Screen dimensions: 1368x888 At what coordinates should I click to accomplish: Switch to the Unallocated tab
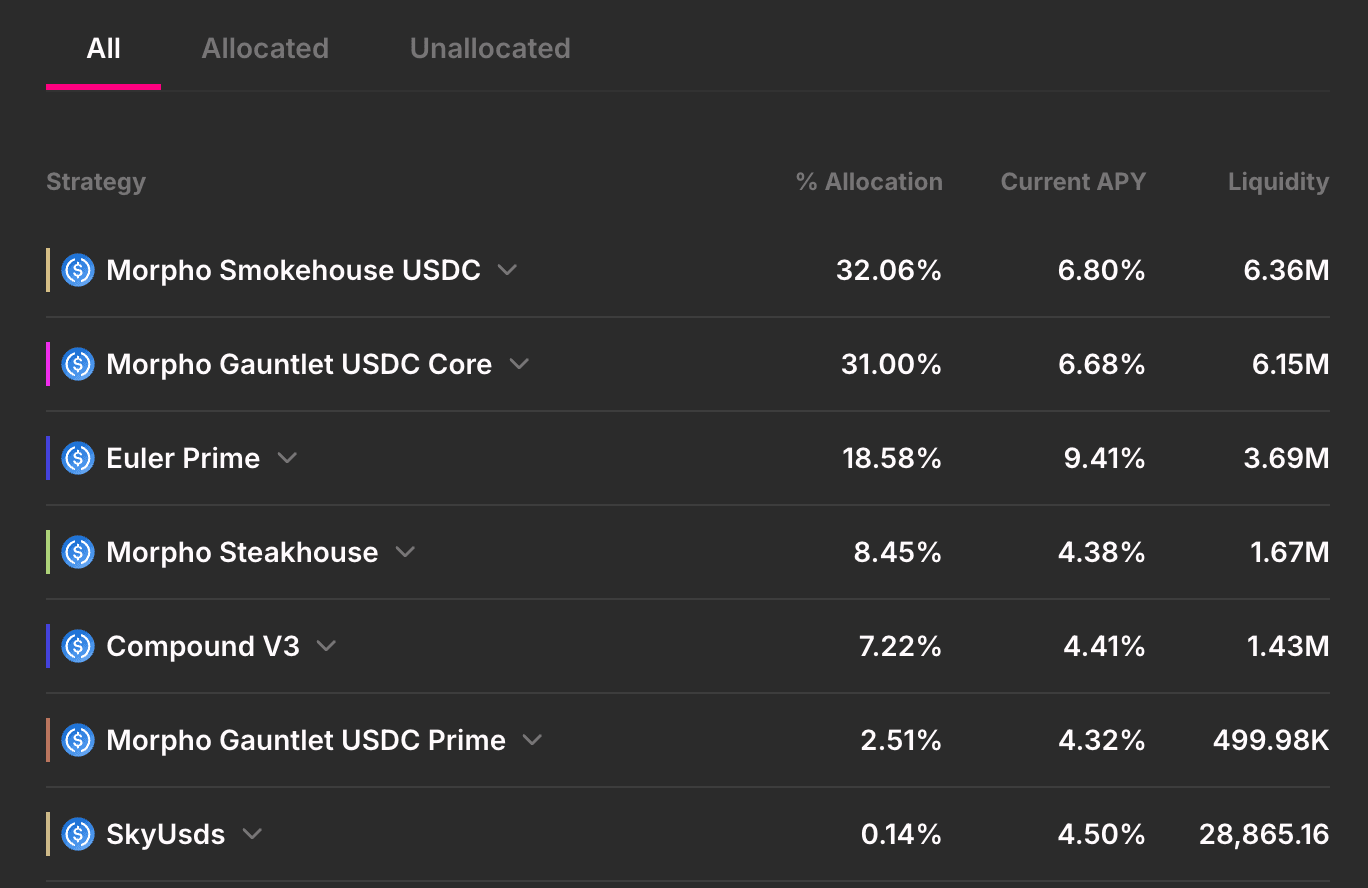coord(490,48)
